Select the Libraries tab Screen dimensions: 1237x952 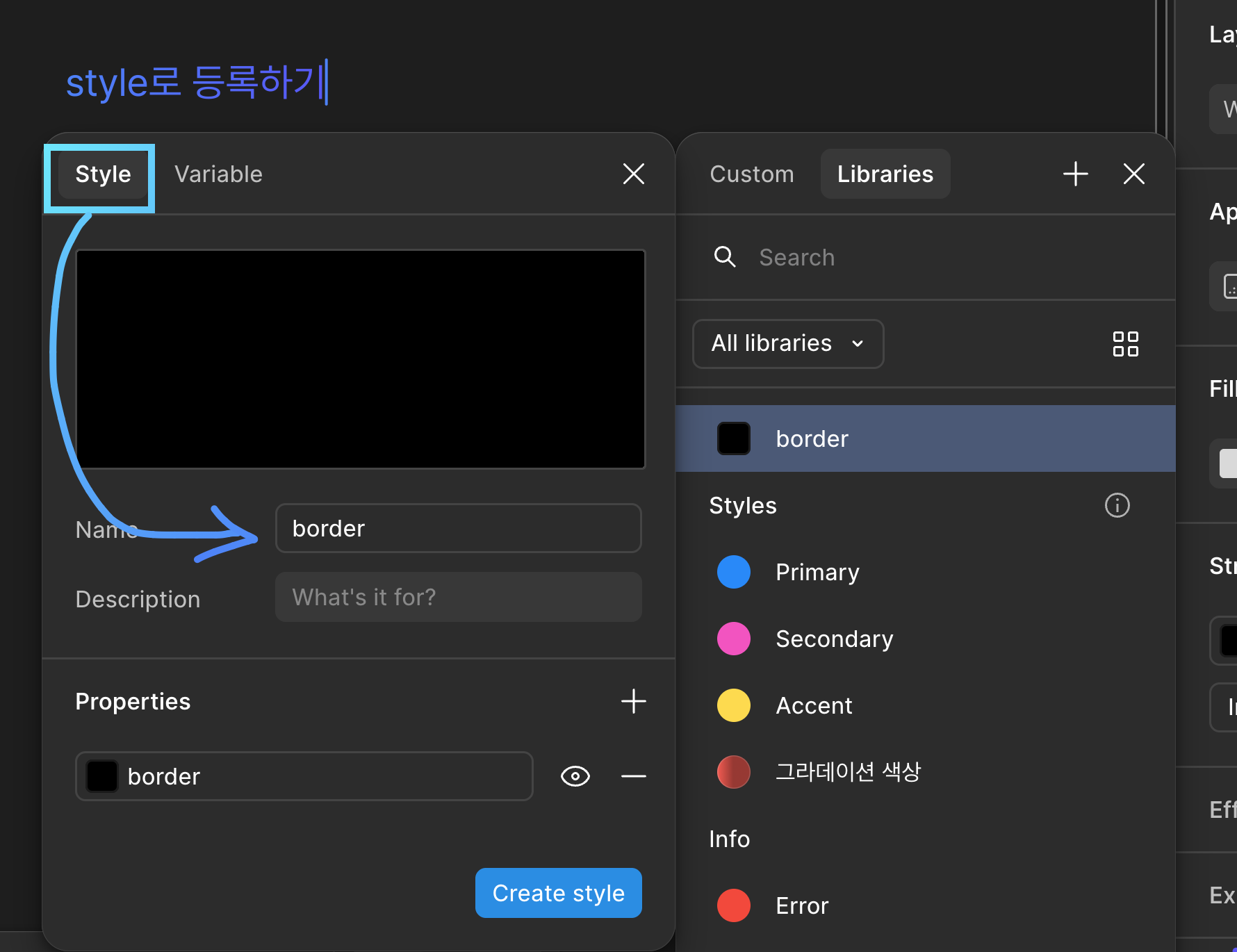885,174
